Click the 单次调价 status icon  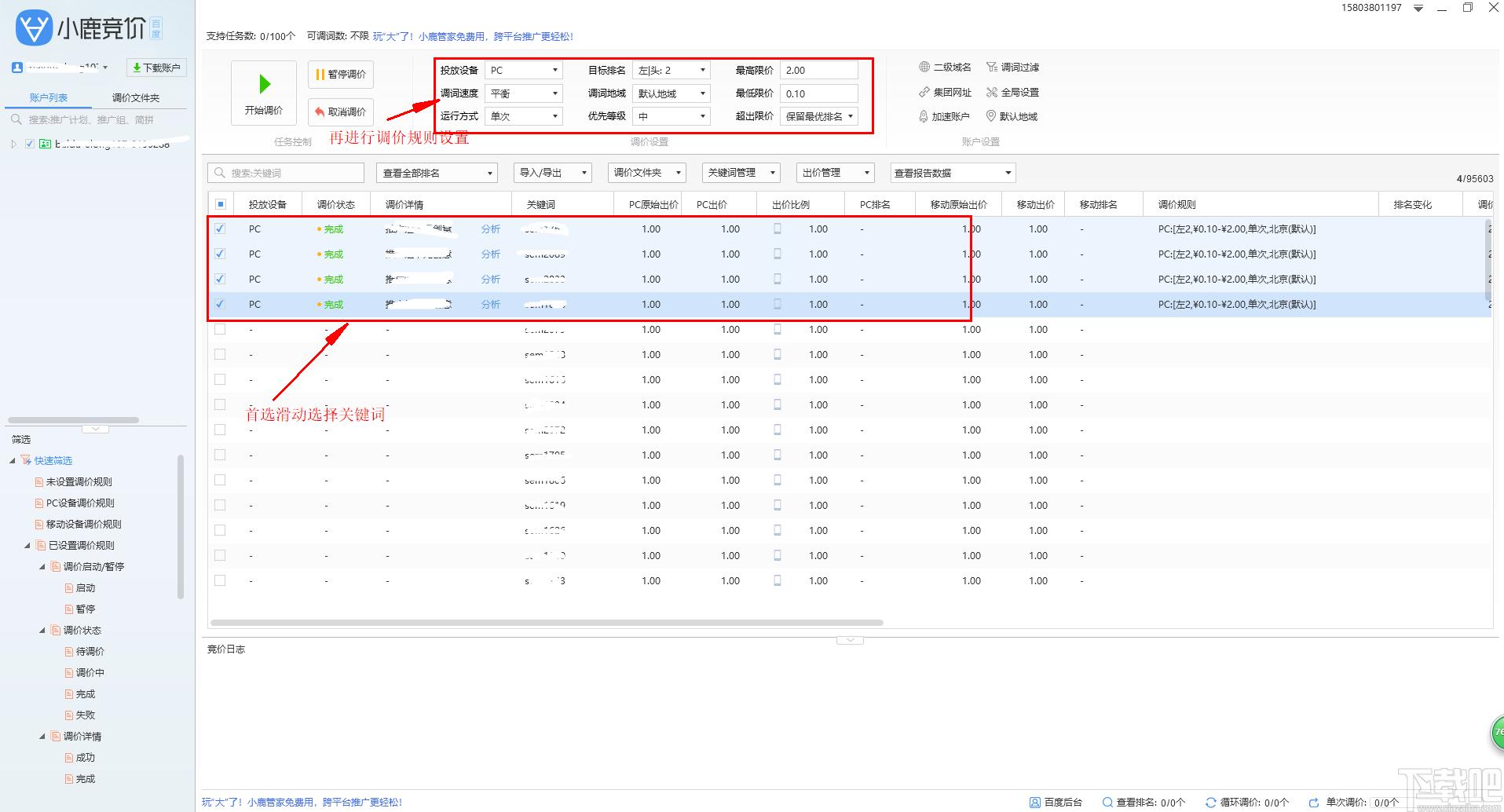(1314, 803)
